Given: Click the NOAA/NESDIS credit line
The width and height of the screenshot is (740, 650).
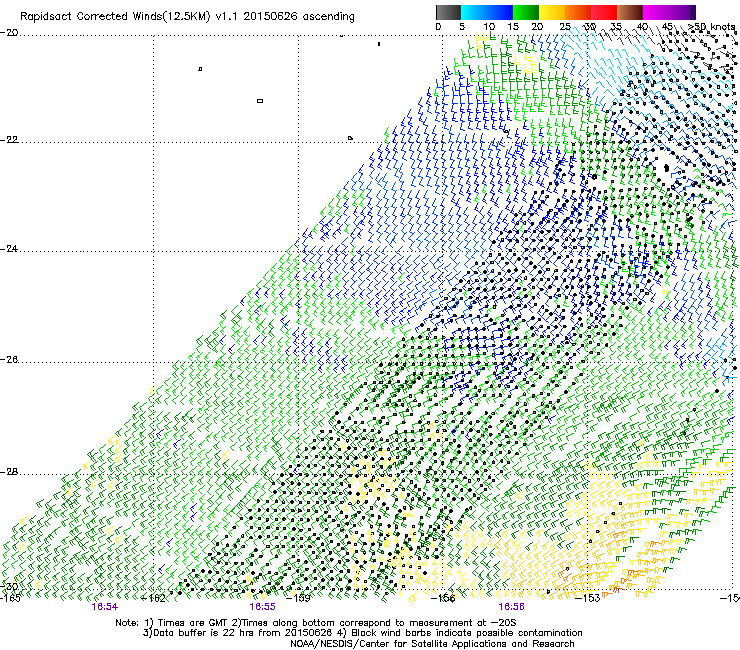Looking at the screenshot, I should pyautogui.click(x=432, y=644).
